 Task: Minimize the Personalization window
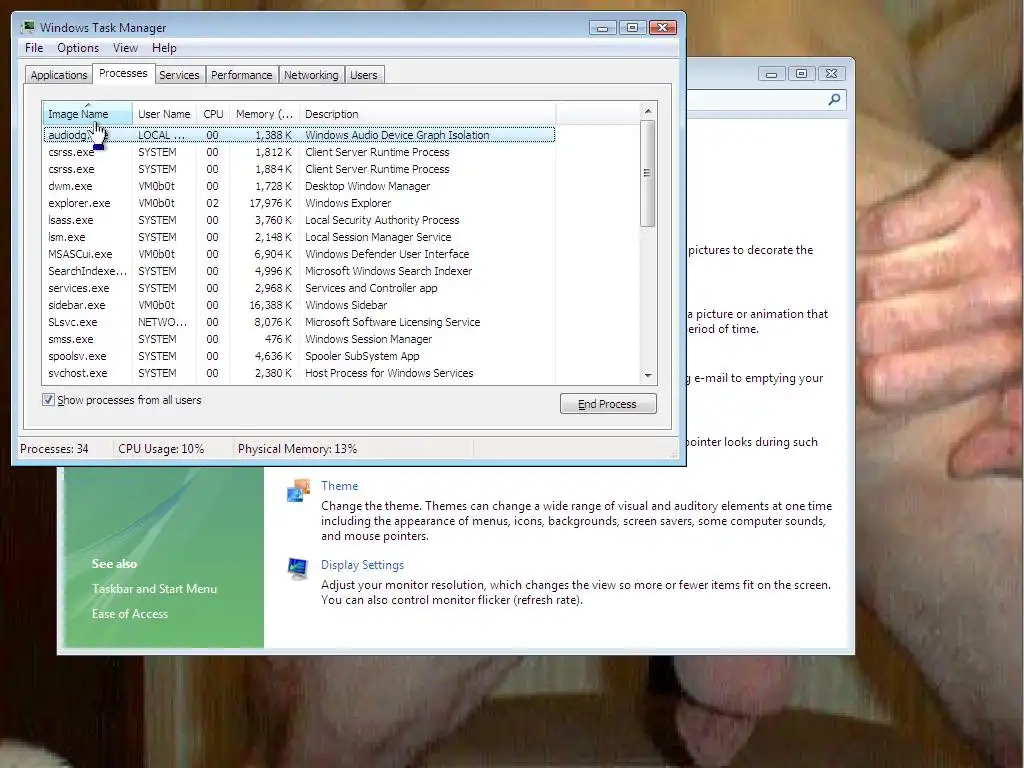coord(771,74)
